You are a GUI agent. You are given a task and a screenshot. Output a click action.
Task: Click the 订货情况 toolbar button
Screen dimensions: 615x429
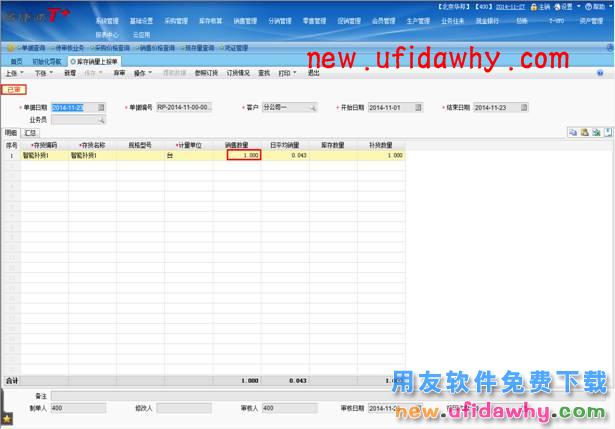[238, 73]
